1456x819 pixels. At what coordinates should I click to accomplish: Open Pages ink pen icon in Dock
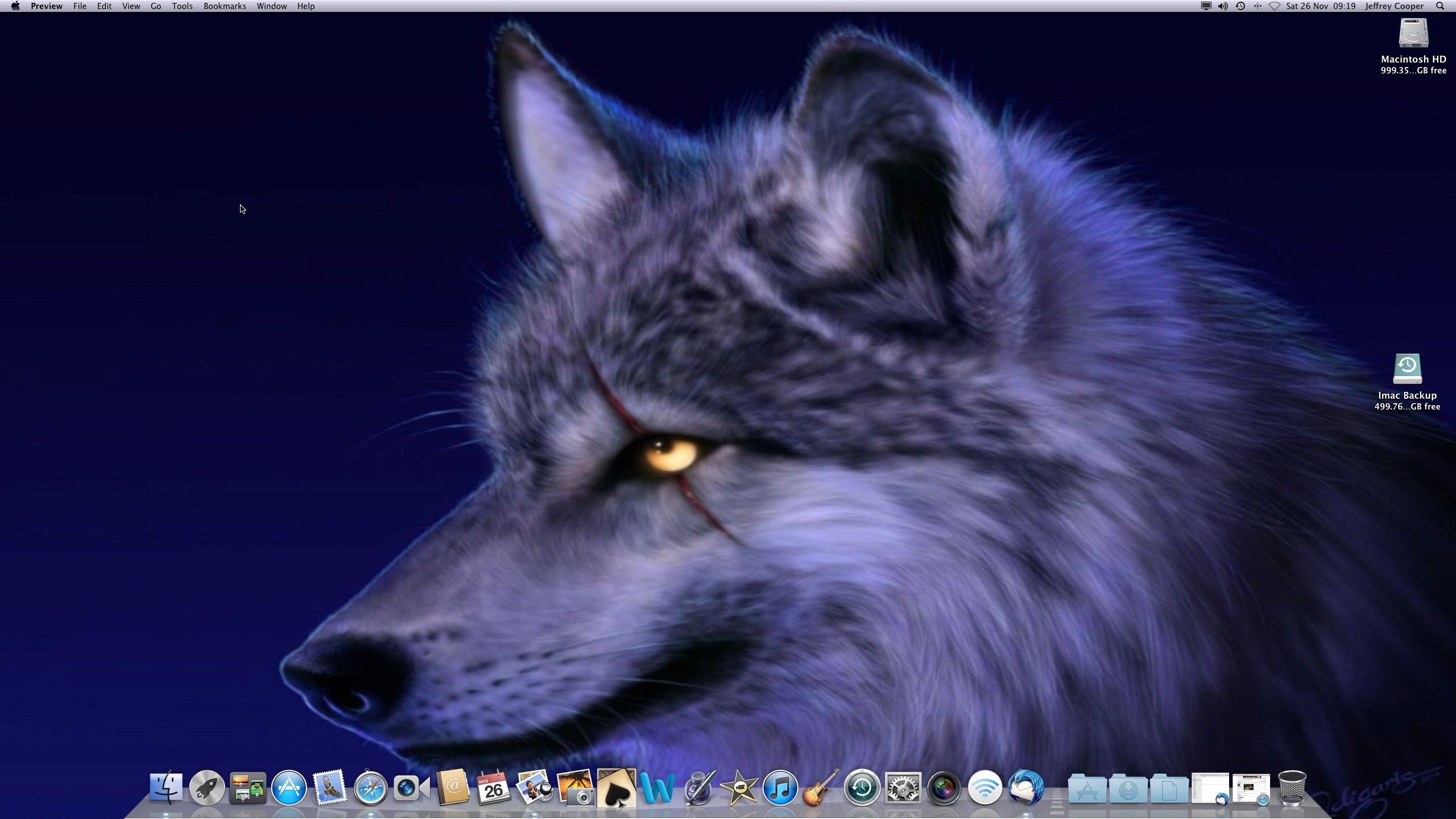point(698,788)
